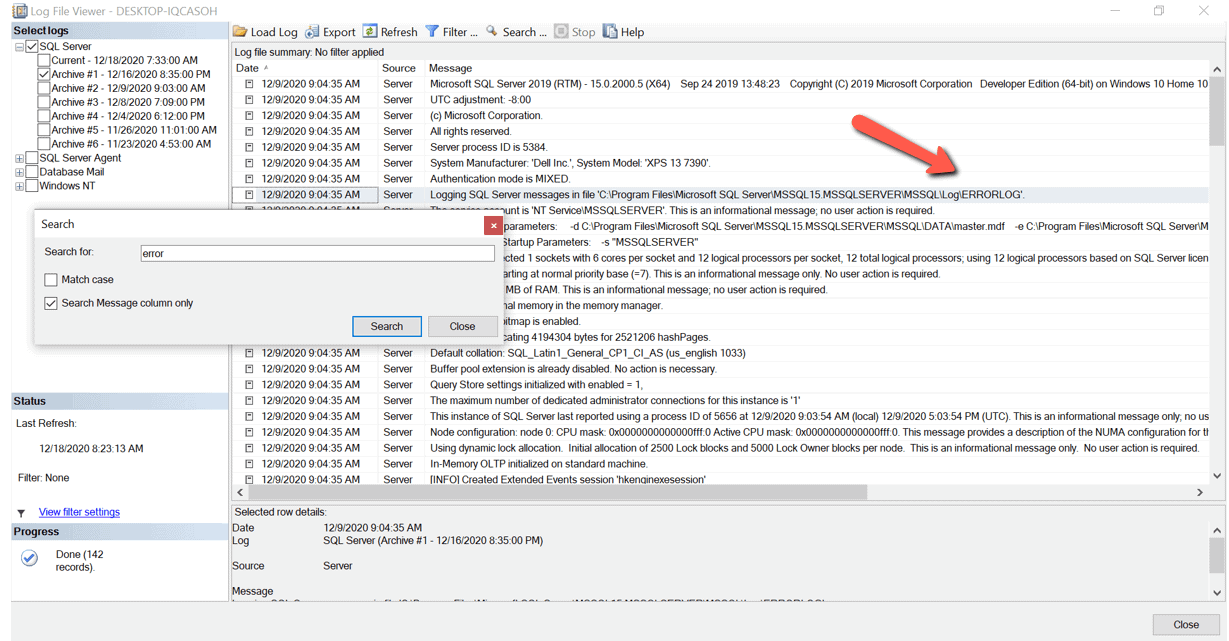
Task: Click the entry icon of the 'Default collation' row
Action: click(x=250, y=353)
